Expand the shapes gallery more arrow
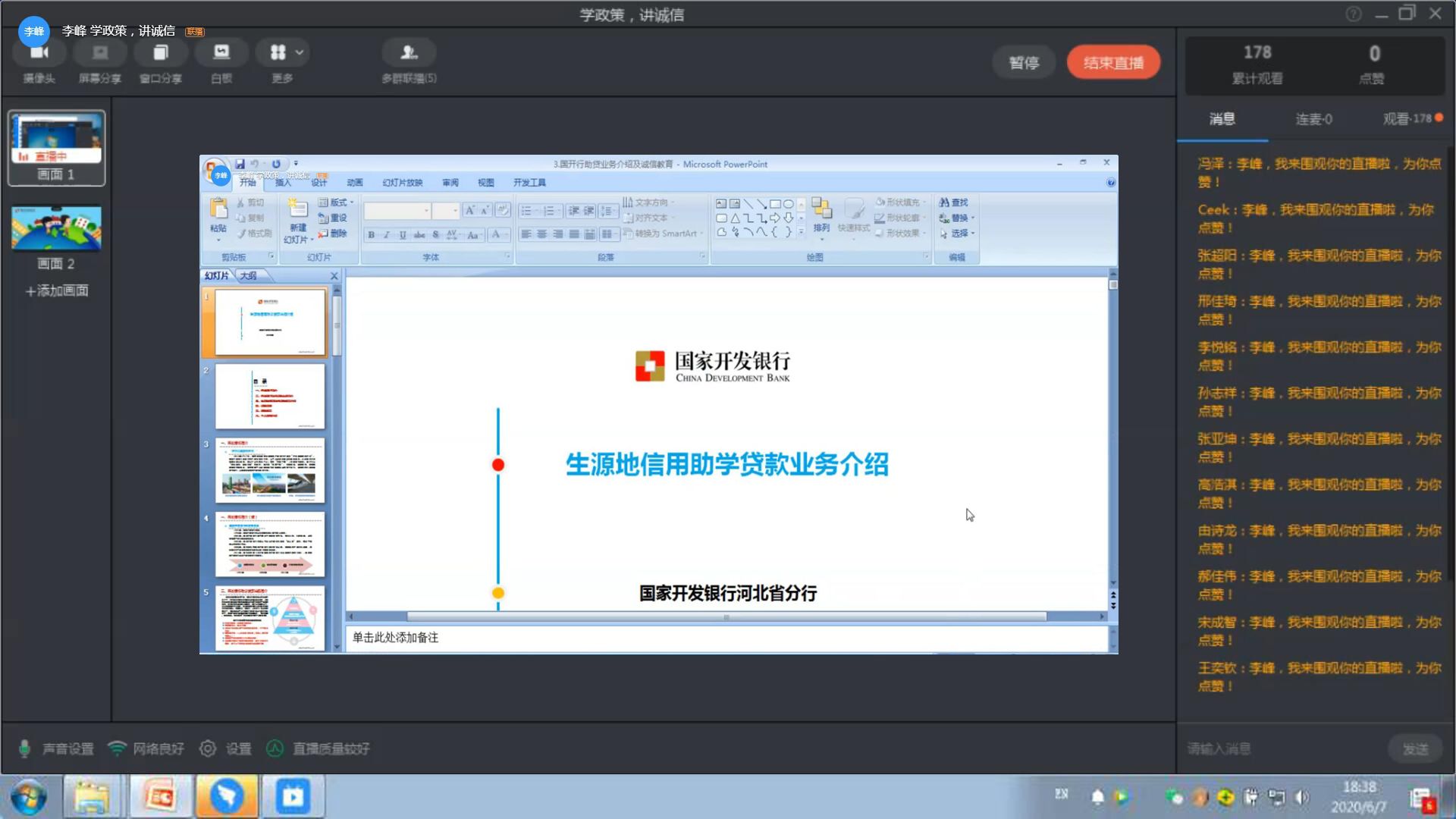The width and height of the screenshot is (1456, 819). tap(801, 232)
